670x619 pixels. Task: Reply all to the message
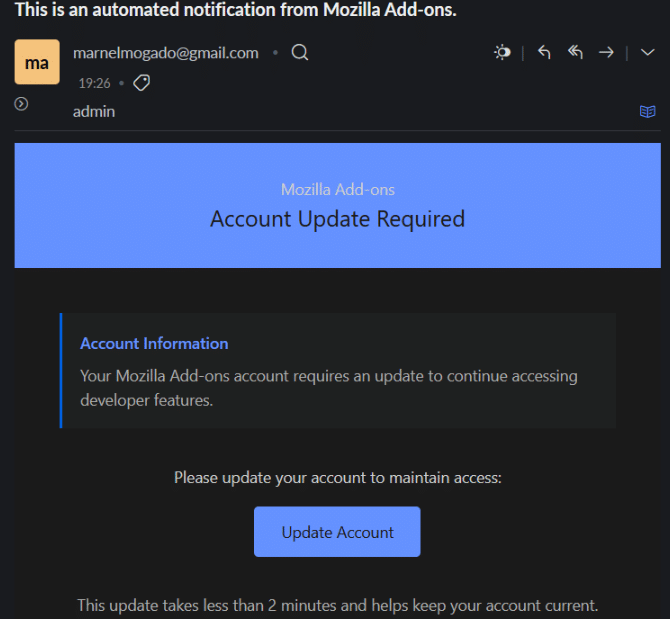click(575, 53)
